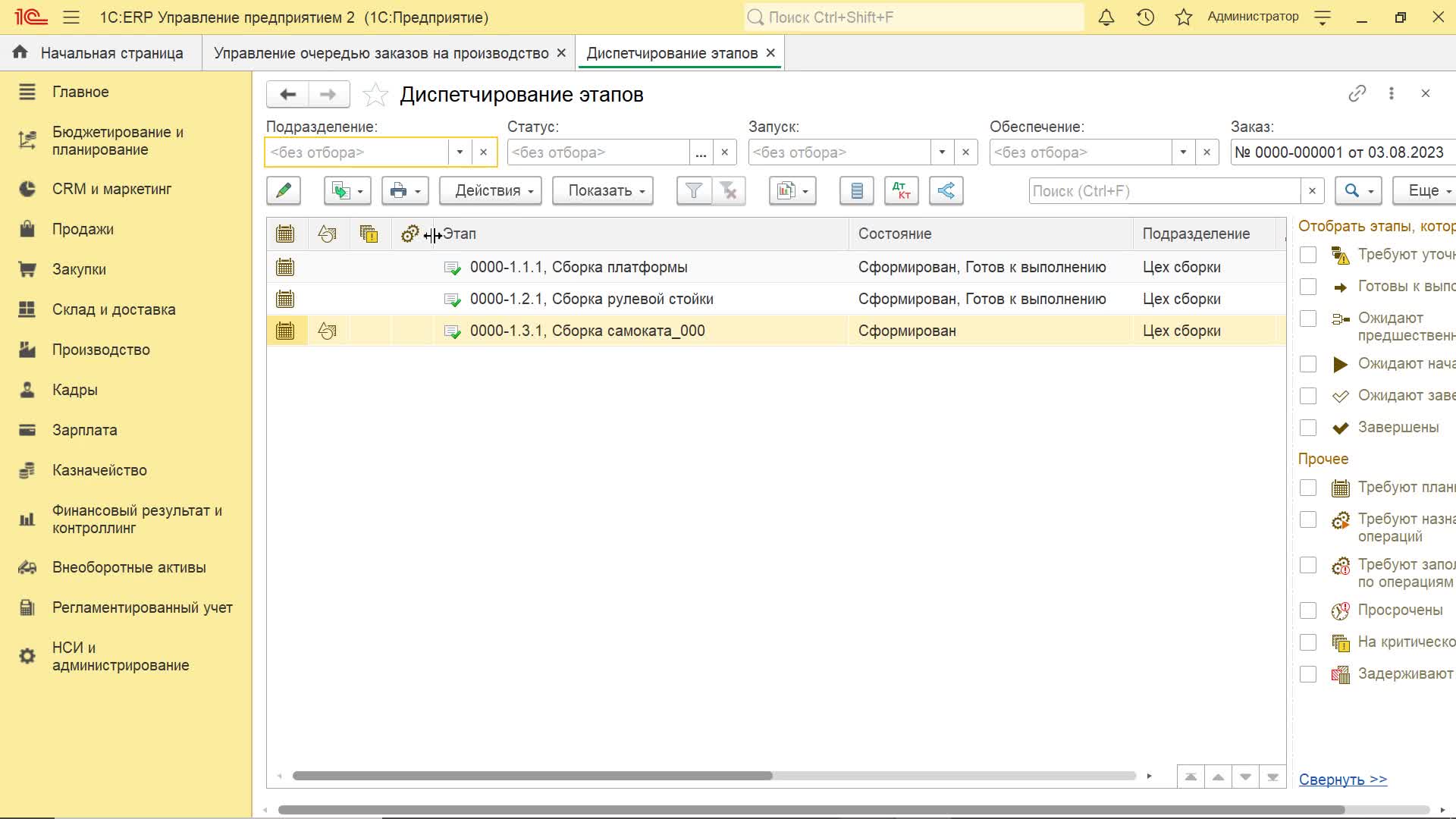Viewport: 1456px width, 819px height.
Task: Click the form bottom horizontal scrollbar
Action: pyautogui.click(x=811, y=810)
